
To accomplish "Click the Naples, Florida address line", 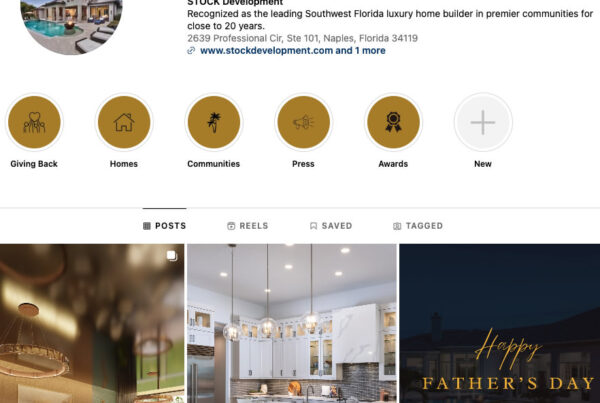I will 302,38.
